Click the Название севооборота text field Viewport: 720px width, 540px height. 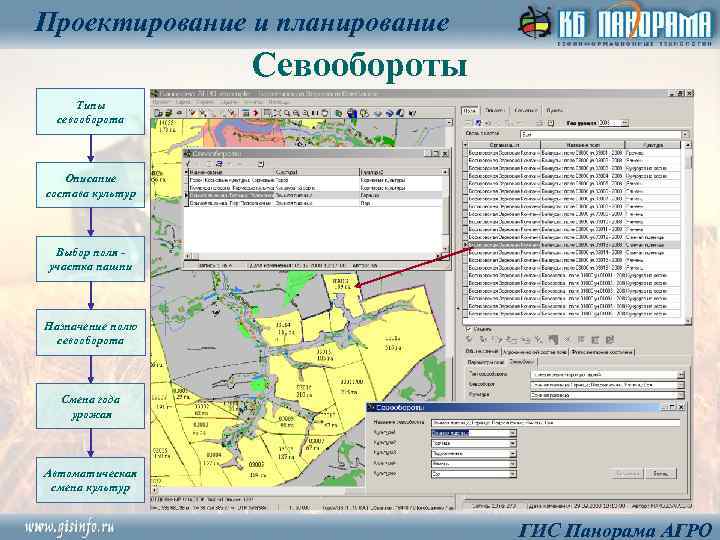click(555, 422)
